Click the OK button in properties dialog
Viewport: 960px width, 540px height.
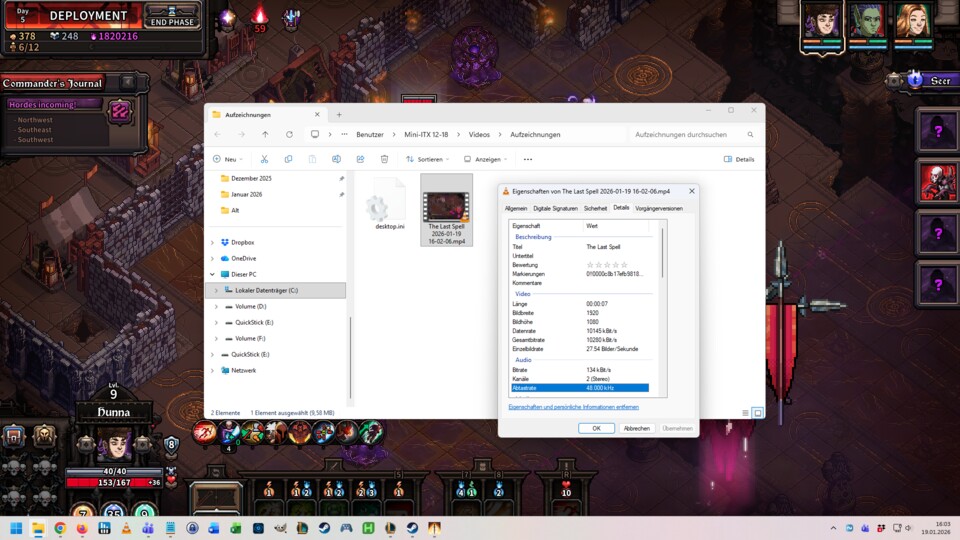click(596, 428)
